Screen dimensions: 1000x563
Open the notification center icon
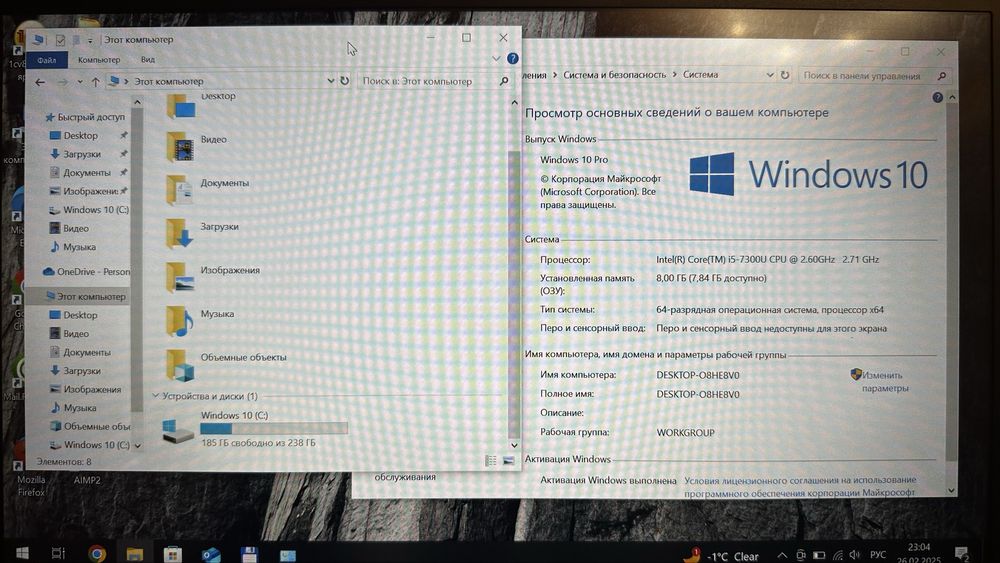coord(961,553)
